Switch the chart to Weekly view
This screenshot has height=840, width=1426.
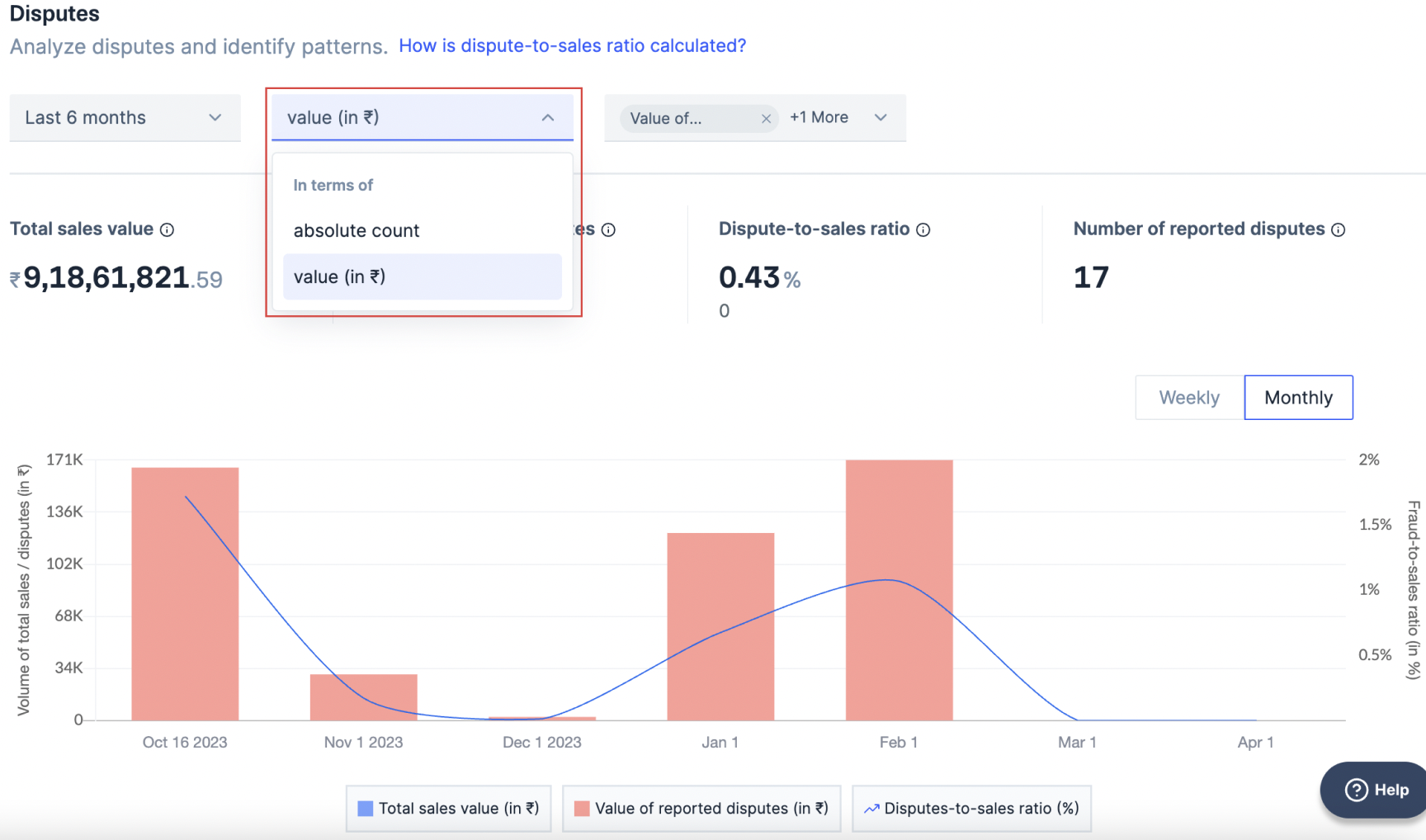tap(1189, 398)
